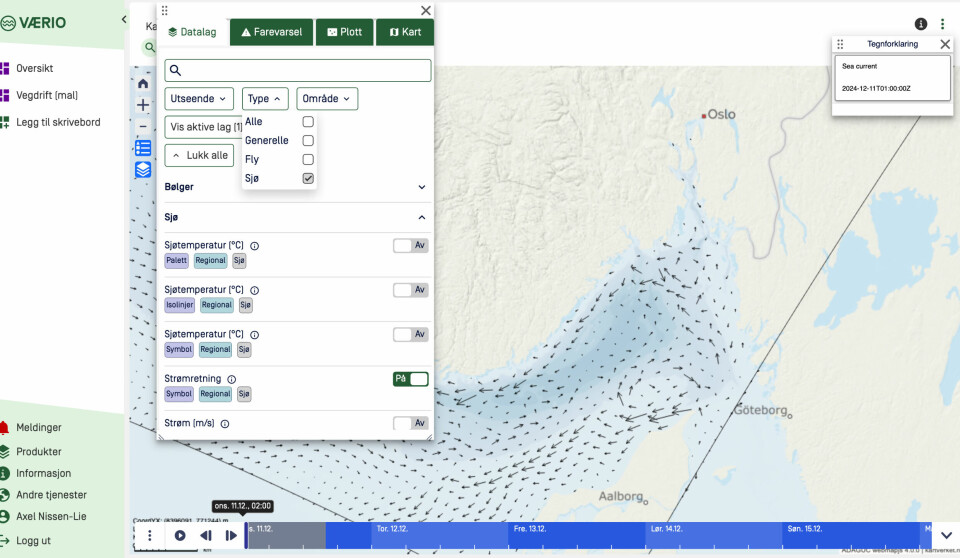
Task: Open Meldinger notifications in sidebar
Action: (38, 428)
